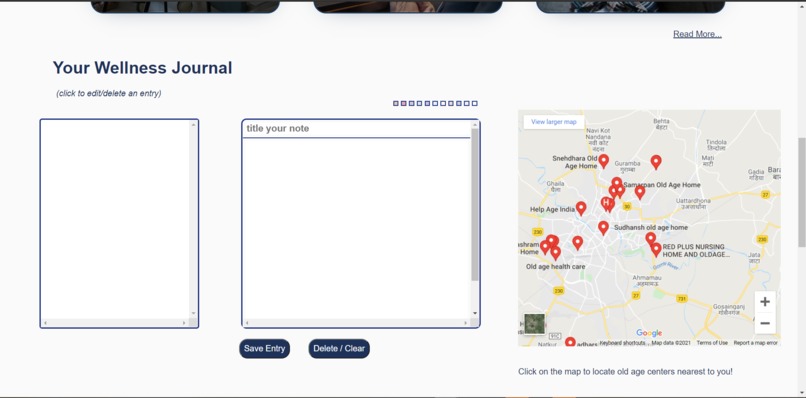Image resolution: width=806 pixels, height=398 pixels.
Task: Open map Terms of Use
Action: (712, 343)
